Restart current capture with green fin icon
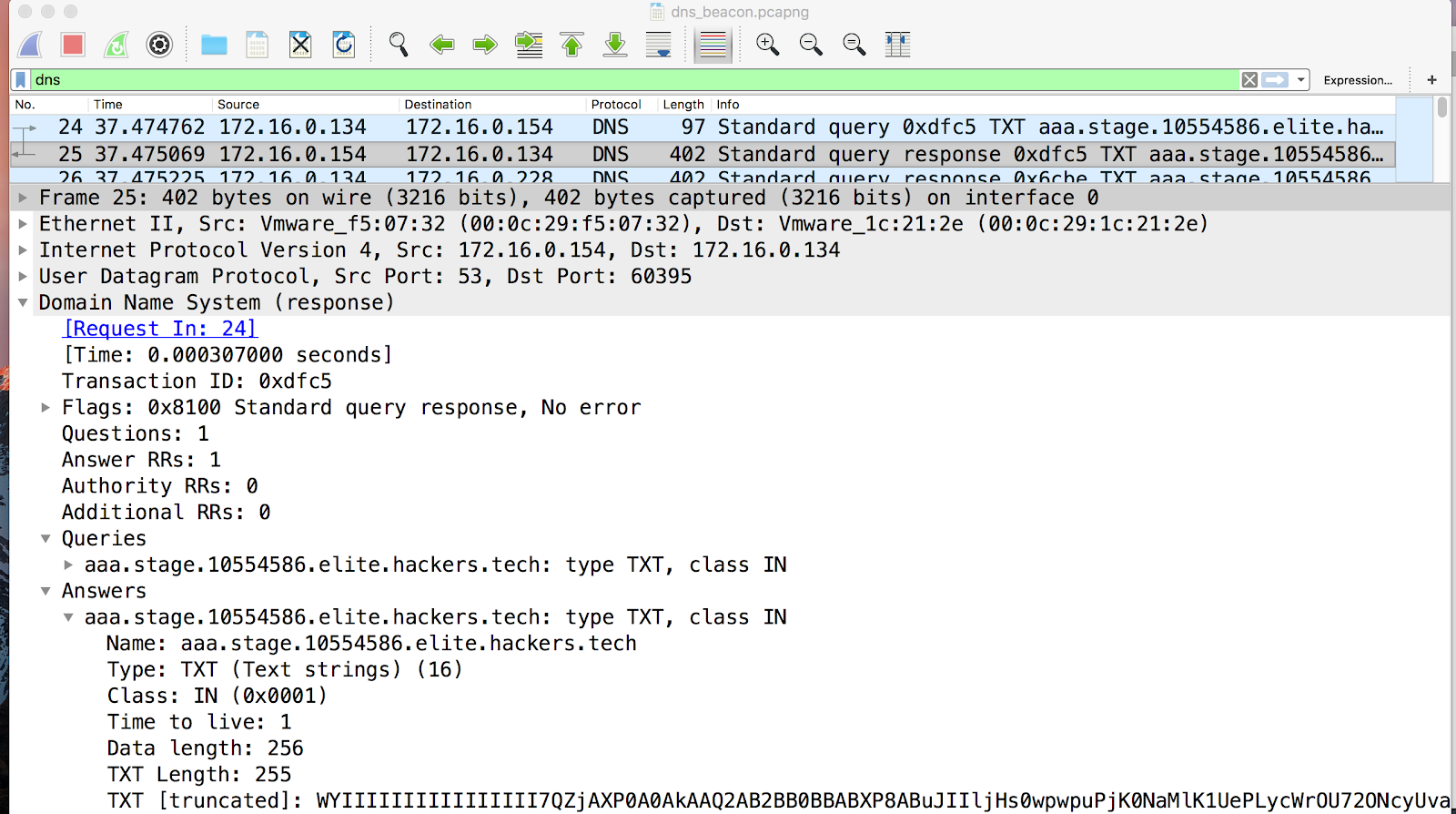The height and width of the screenshot is (814, 1456). pyautogui.click(x=116, y=45)
